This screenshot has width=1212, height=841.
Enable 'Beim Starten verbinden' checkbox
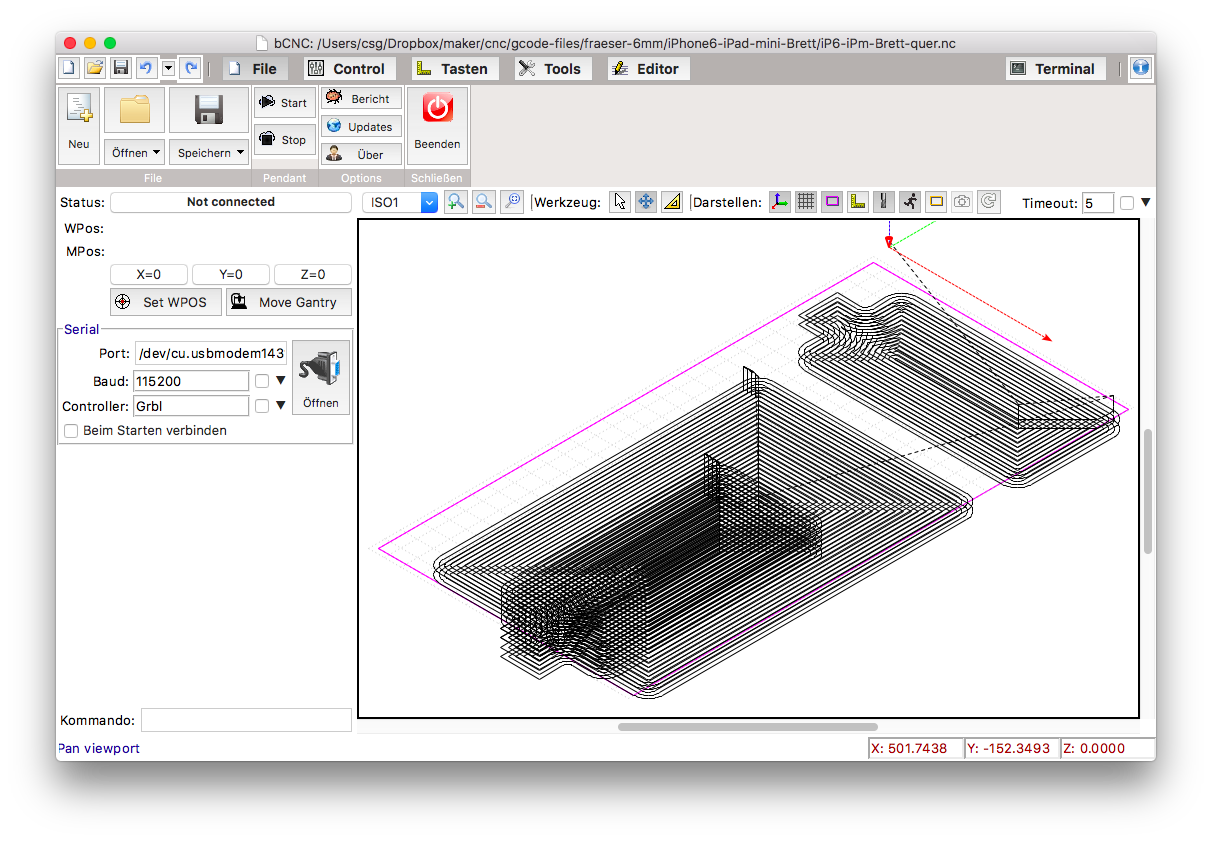tap(71, 431)
